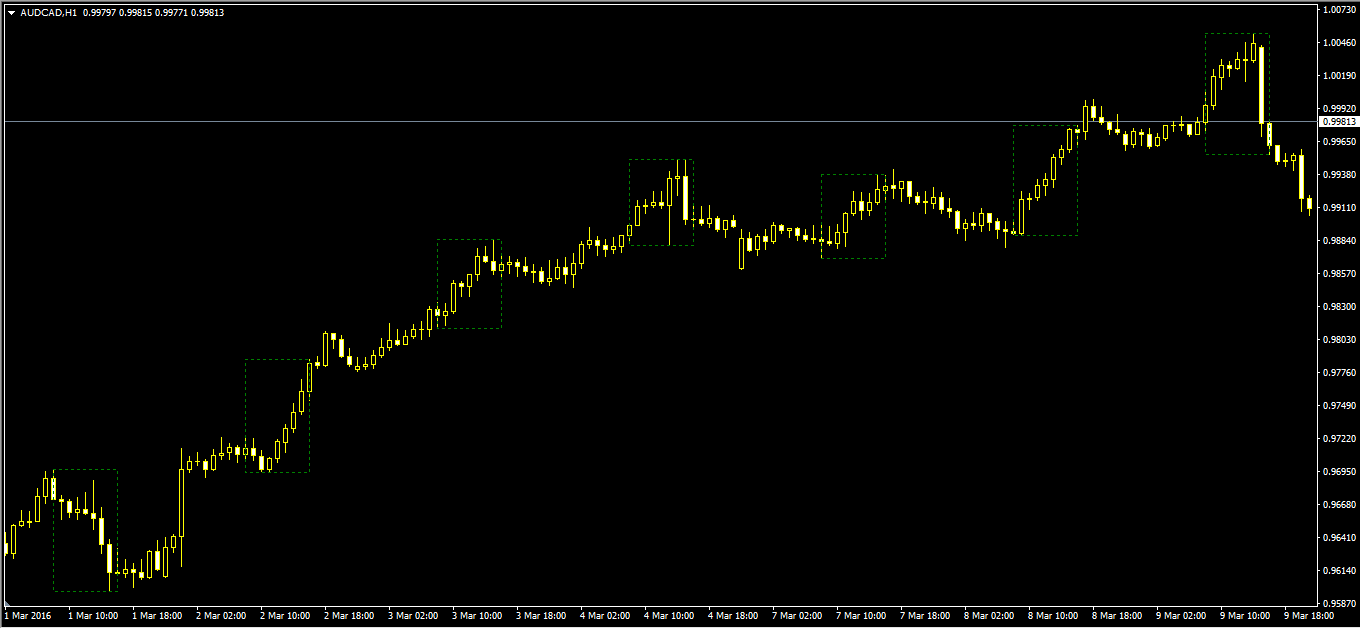Select the current price label 0.99813
The width and height of the screenshot is (1360, 628).
[1340, 121]
